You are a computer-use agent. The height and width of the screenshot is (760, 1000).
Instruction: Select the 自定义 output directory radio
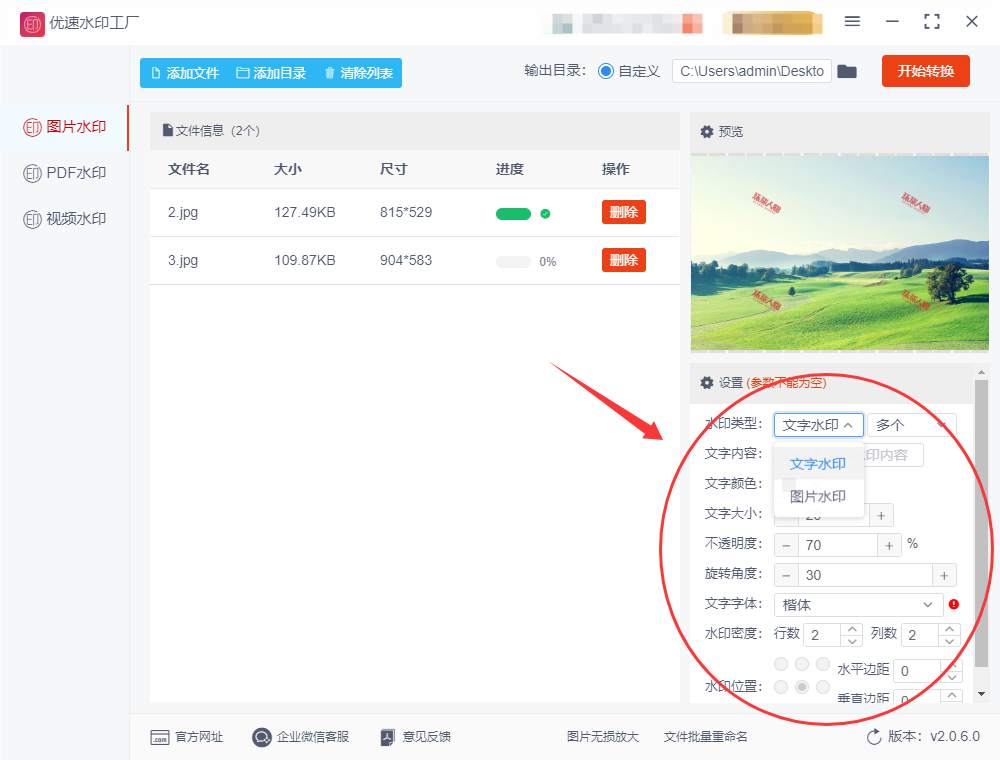click(x=606, y=71)
